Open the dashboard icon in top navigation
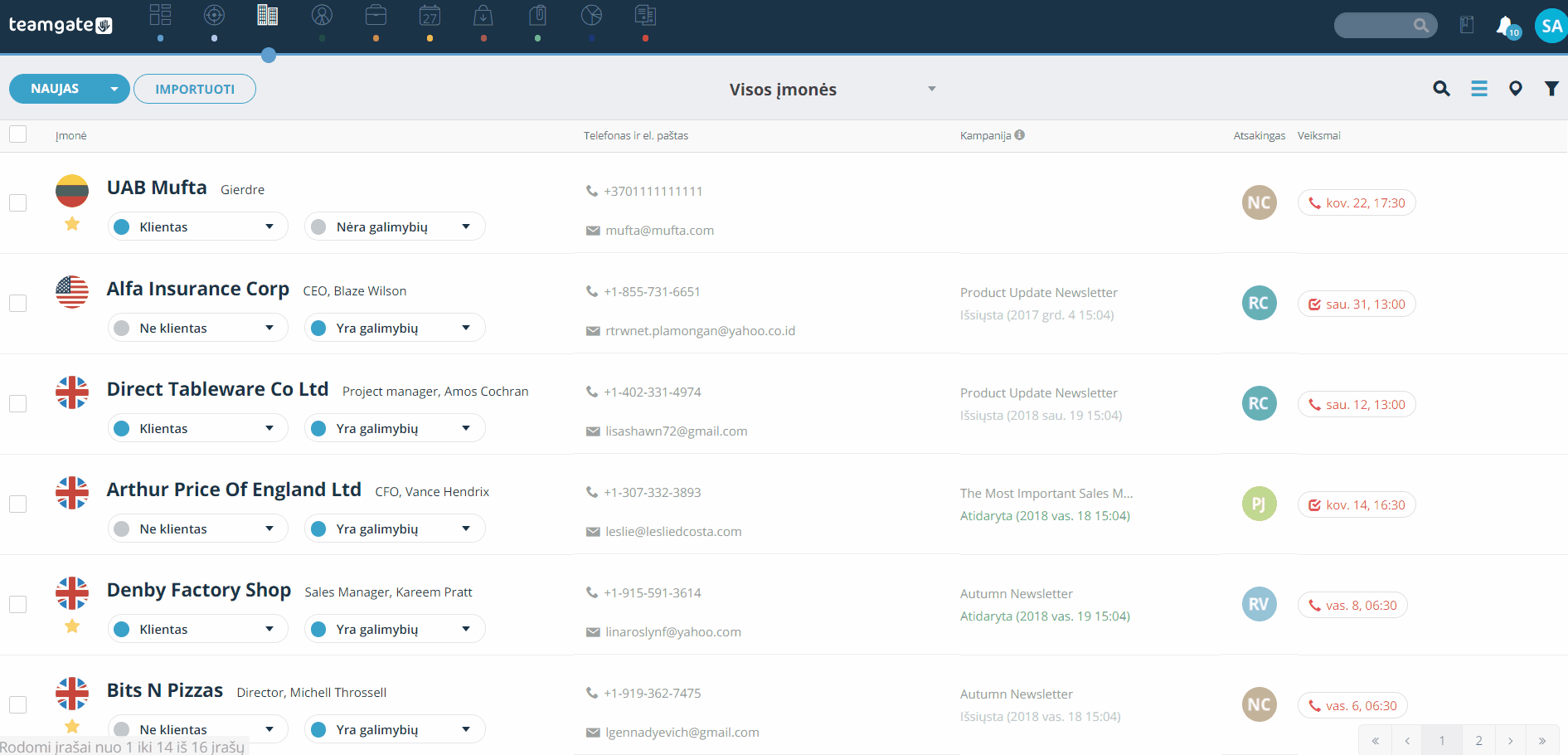 160,15
